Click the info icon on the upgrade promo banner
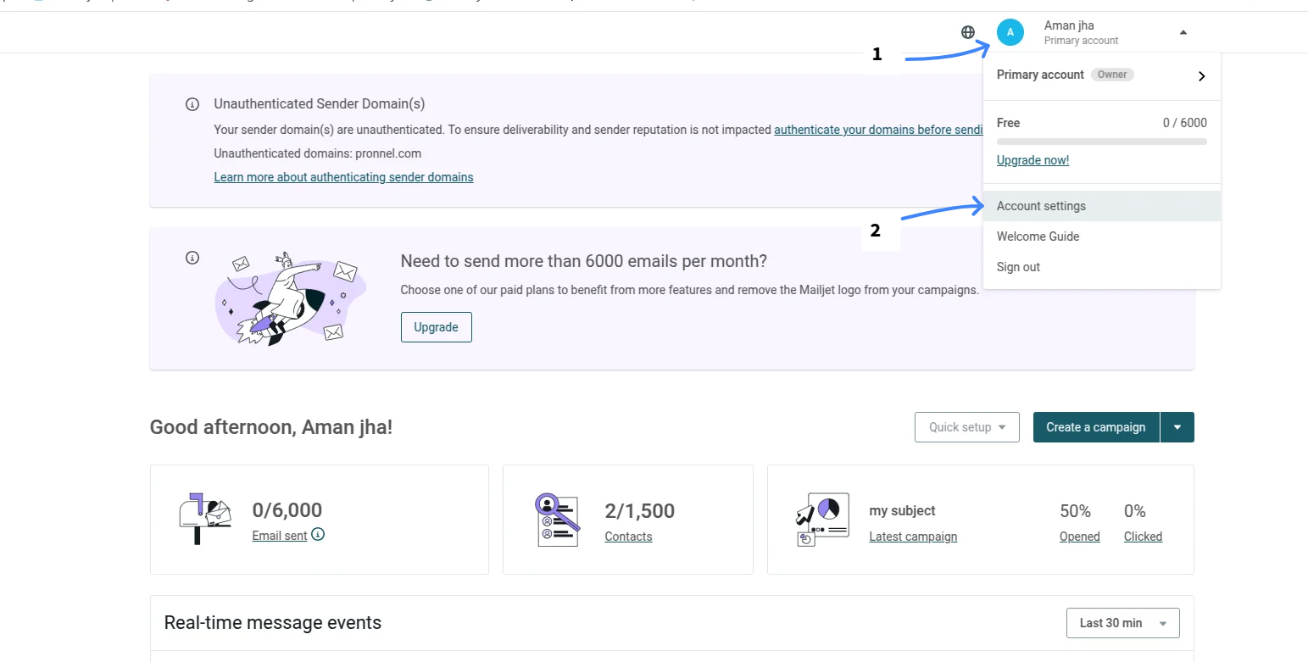Image resolution: width=1308 pixels, height=662 pixels. pos(192,257)
